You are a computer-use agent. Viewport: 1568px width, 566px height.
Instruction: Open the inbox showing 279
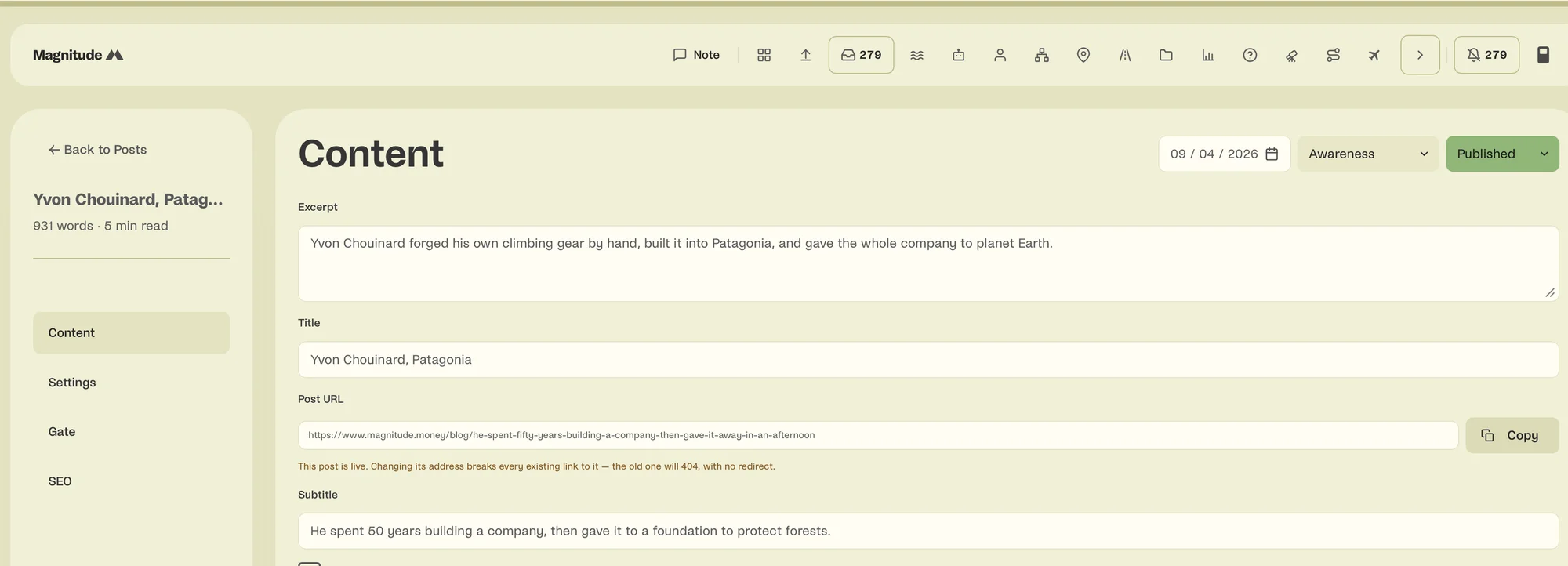[861, 55]
